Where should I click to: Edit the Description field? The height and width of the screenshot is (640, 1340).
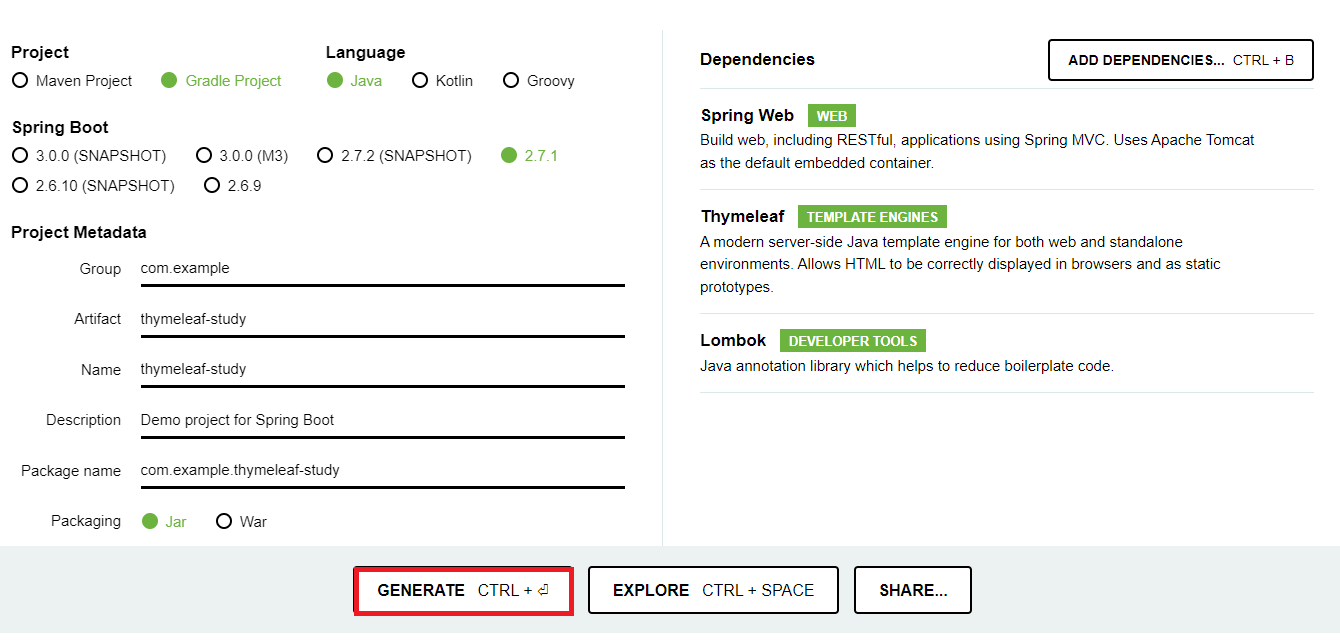pos(382,420)
